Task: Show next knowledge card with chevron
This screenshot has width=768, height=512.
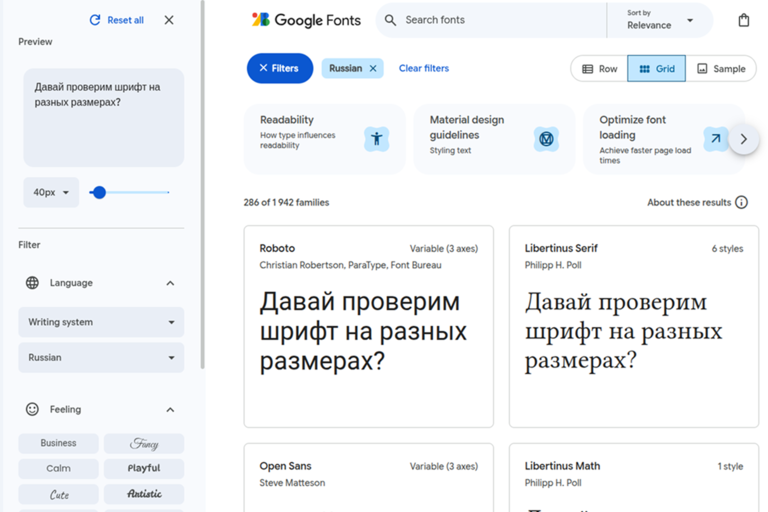Action: [x=744, y=139]
